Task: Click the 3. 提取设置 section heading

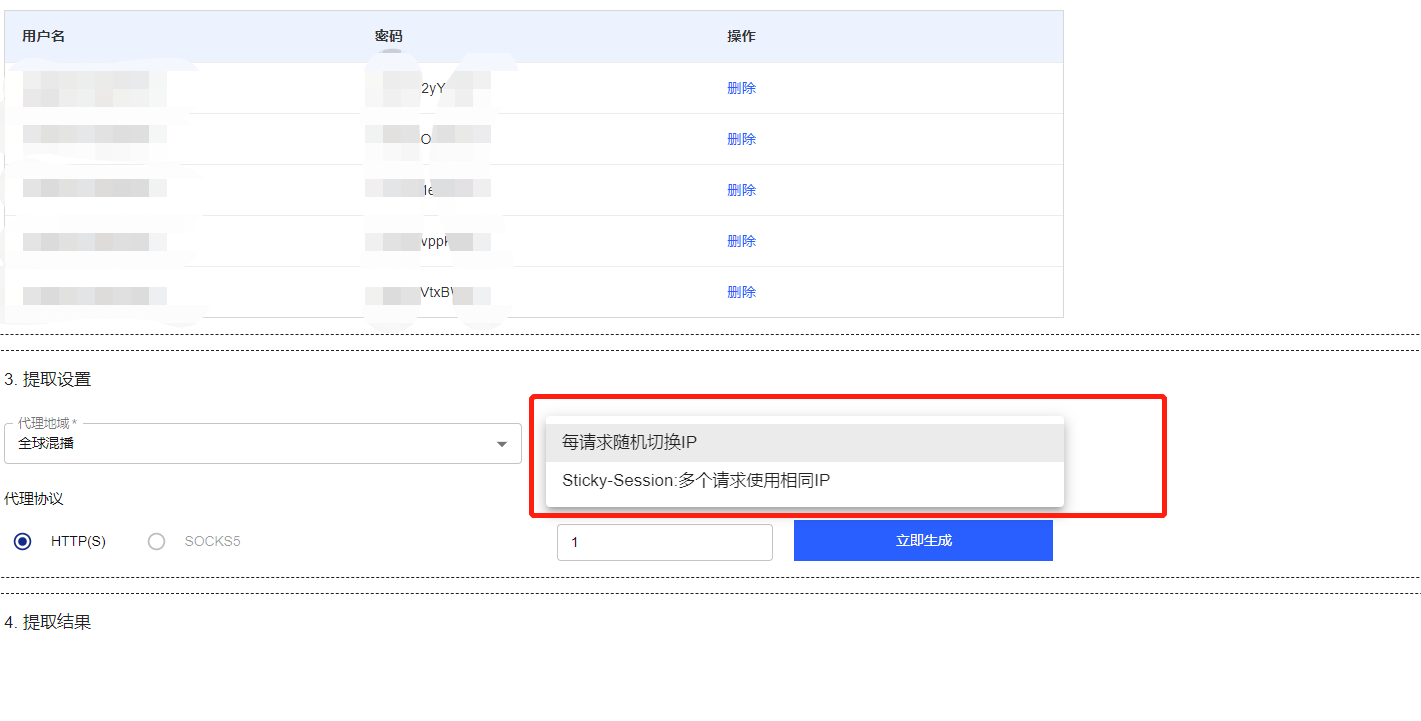Action: point(47,379)
